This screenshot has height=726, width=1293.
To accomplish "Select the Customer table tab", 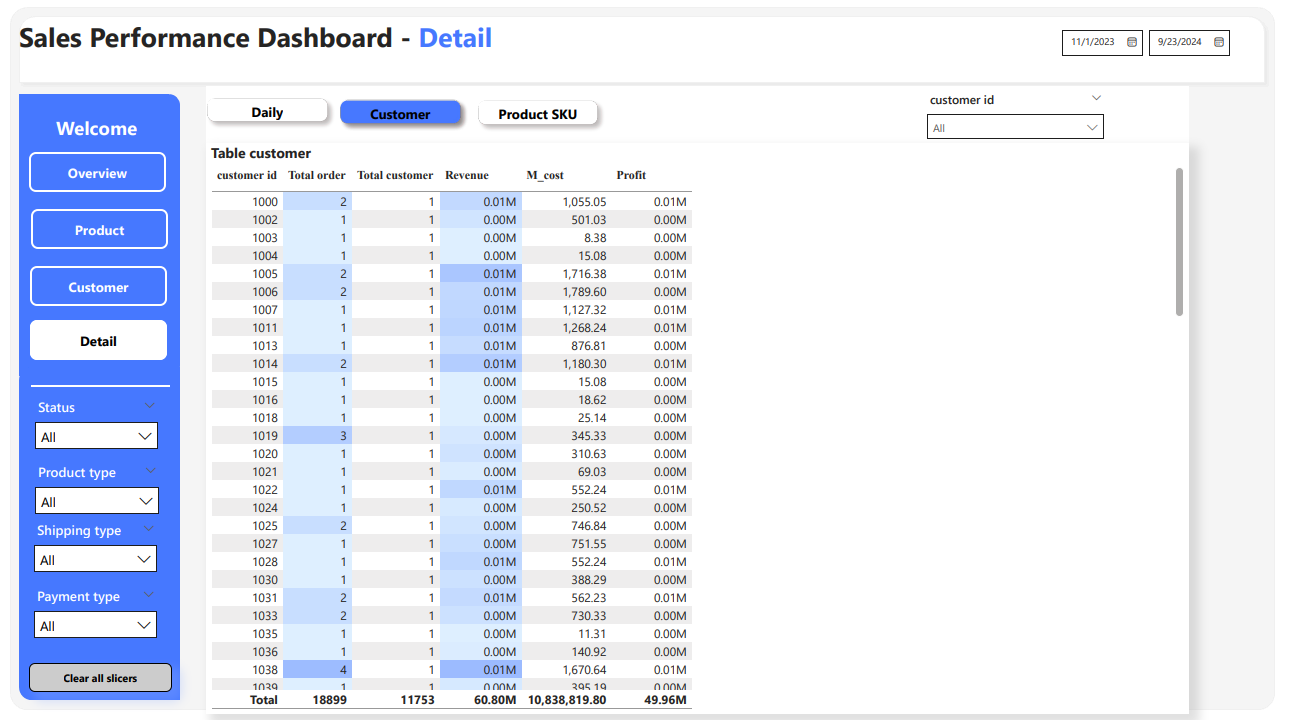I will [x=400, y=114].
